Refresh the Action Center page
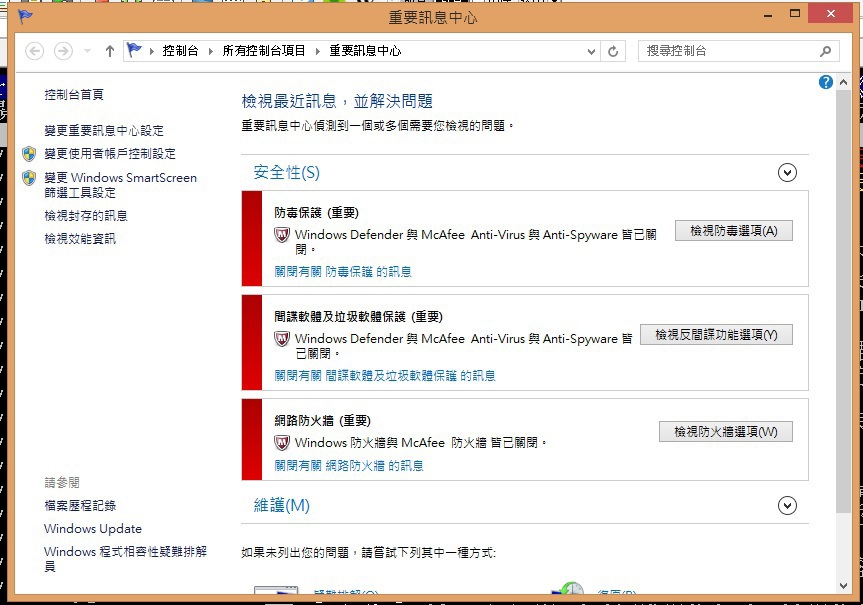This screenshot has height=605, width=863. 613,52
